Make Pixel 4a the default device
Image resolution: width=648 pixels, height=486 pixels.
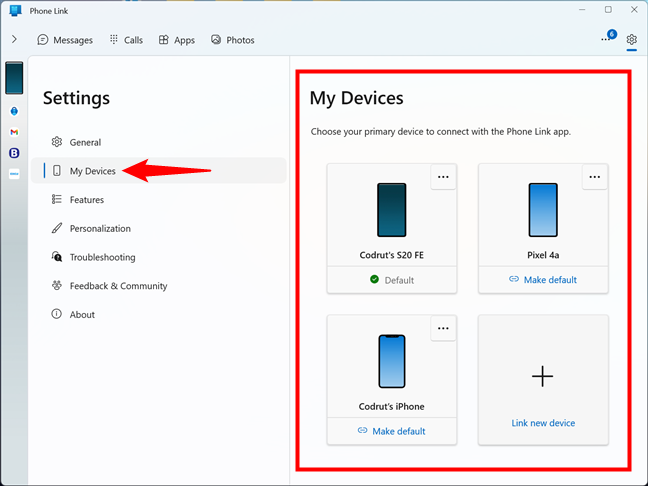pos(543,280)
